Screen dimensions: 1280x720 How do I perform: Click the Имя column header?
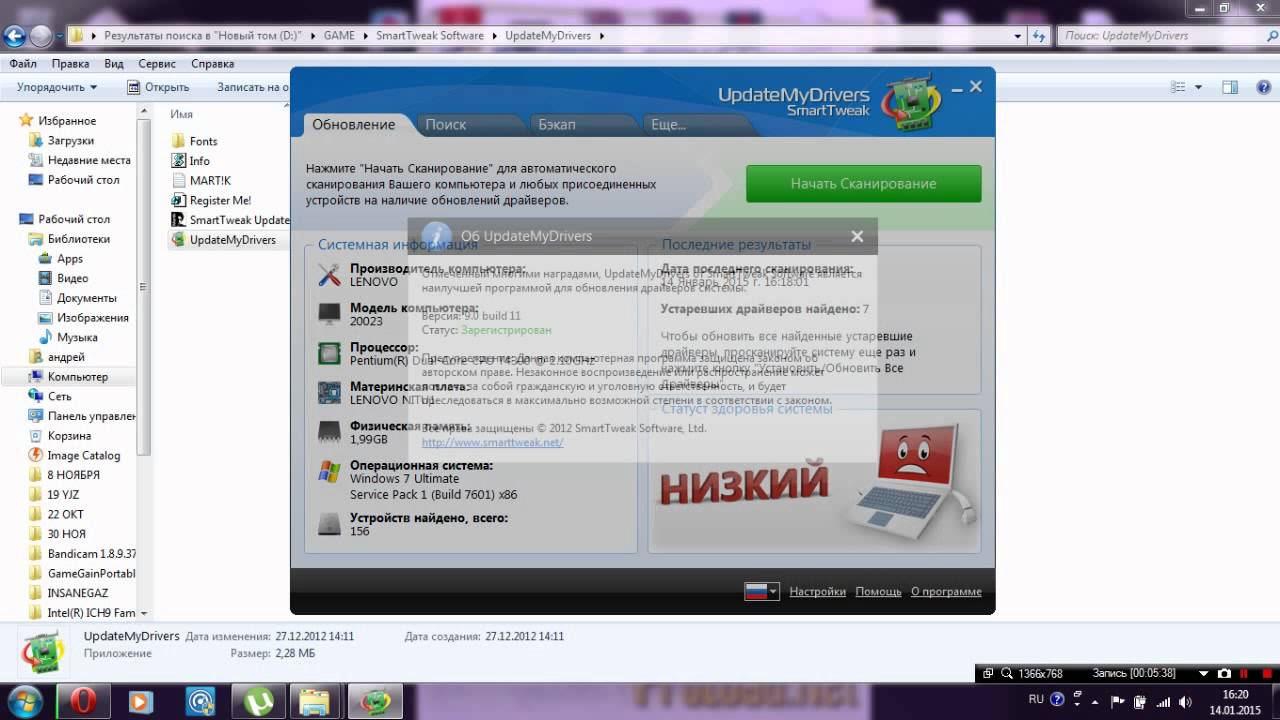(181, 114)
